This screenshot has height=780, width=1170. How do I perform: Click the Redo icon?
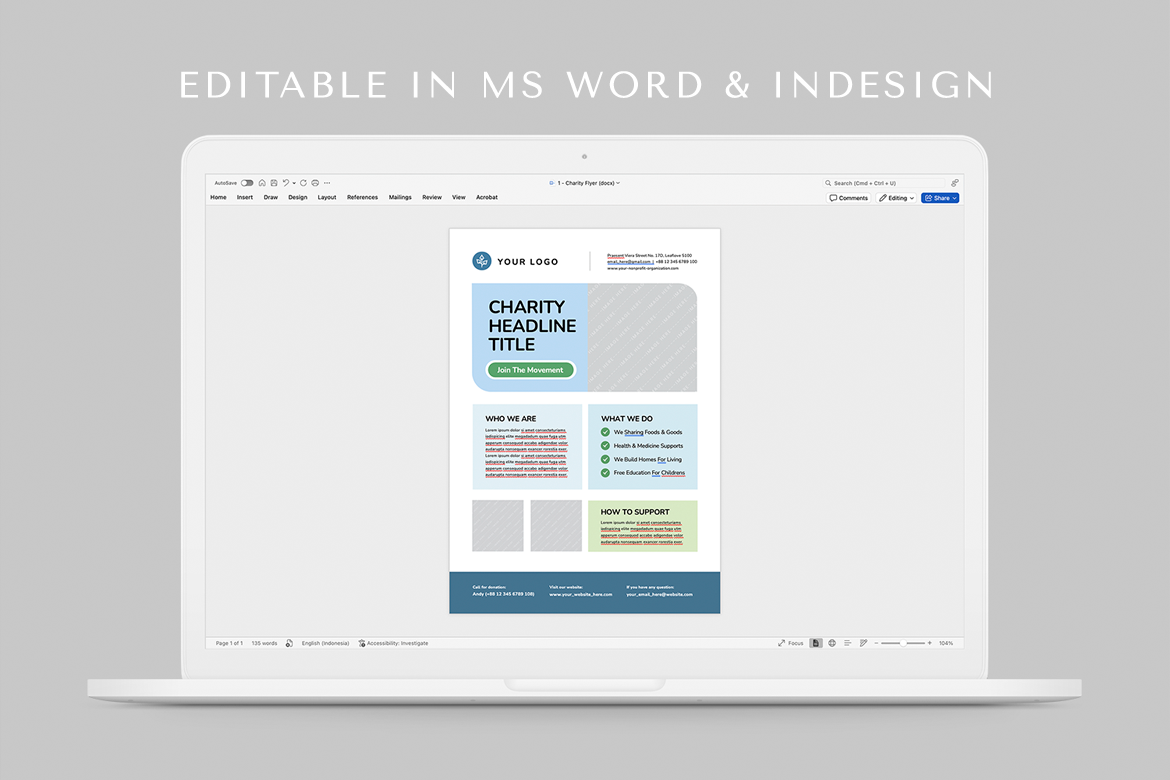(303, 183)
